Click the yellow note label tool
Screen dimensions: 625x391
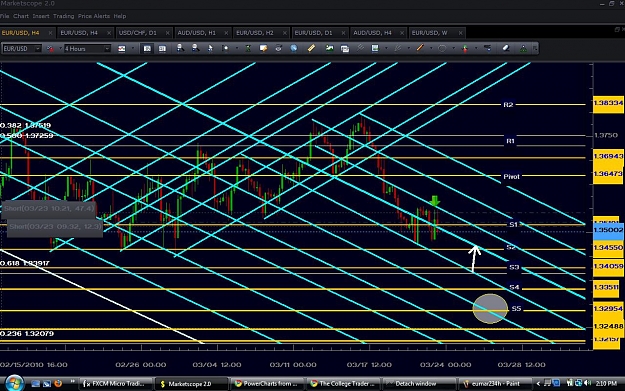[263, 48]
